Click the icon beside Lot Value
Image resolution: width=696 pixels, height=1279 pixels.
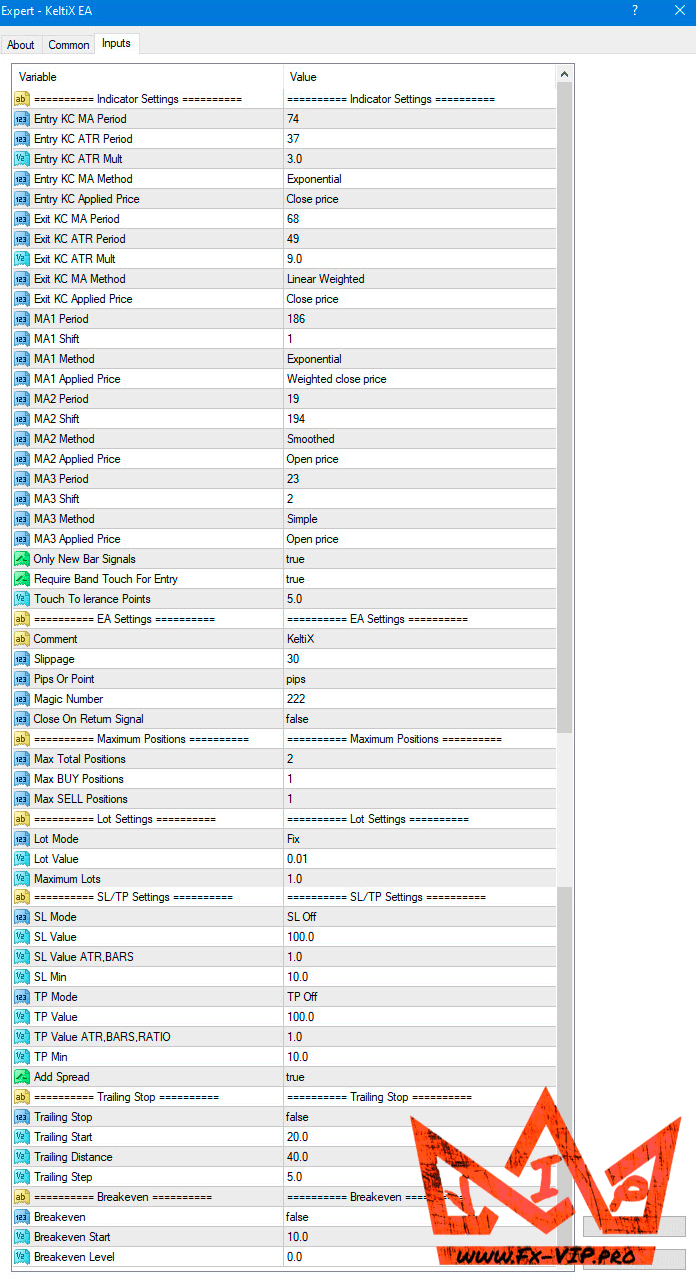(x=21, y=859)
